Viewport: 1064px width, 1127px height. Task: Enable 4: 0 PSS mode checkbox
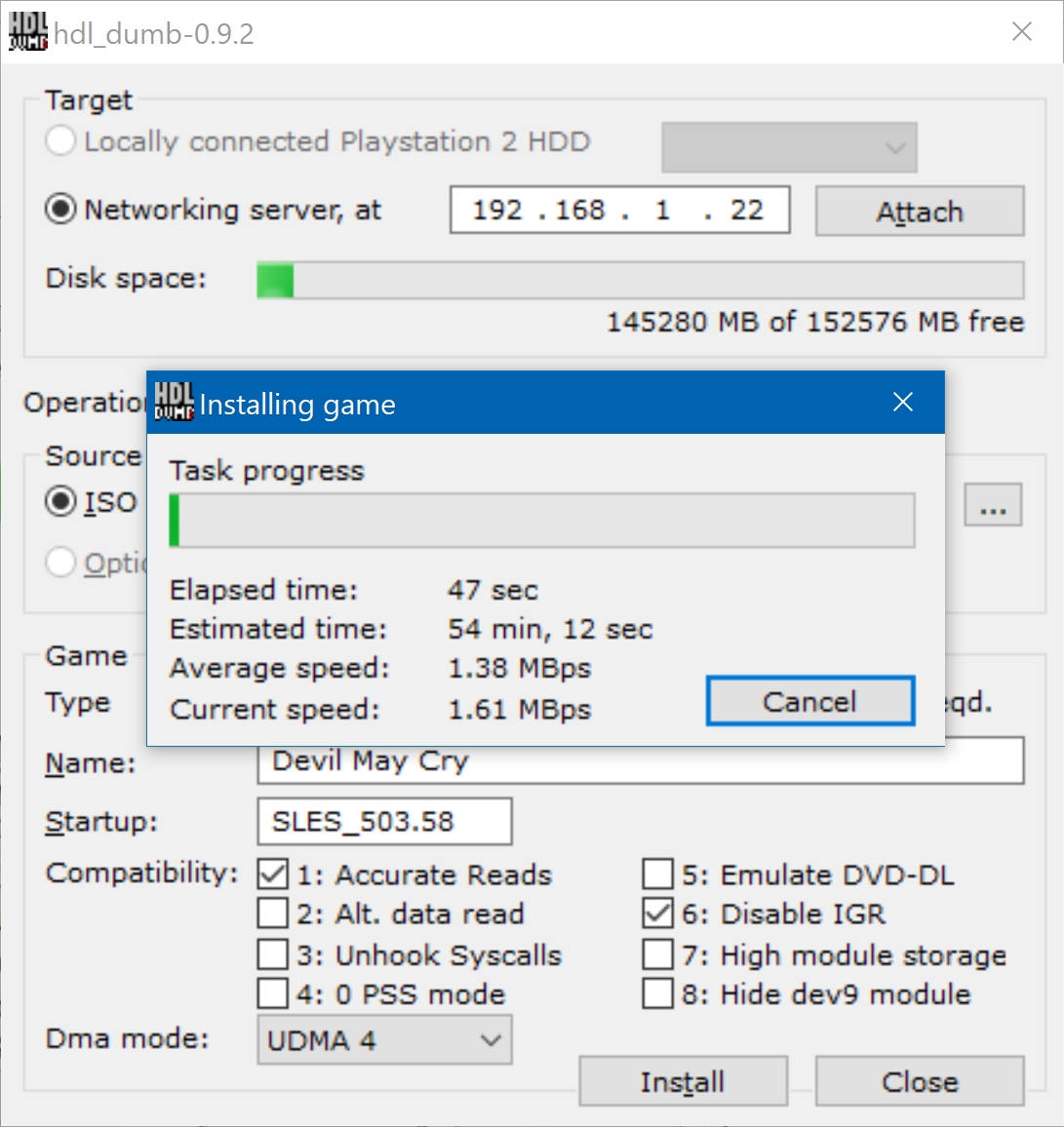pos(273,994)
